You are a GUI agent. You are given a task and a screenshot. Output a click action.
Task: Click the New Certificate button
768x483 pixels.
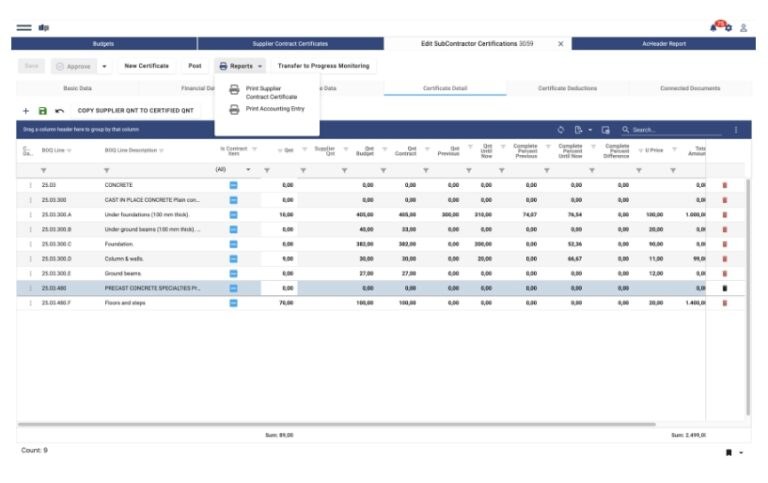click(x=146, y=66)
